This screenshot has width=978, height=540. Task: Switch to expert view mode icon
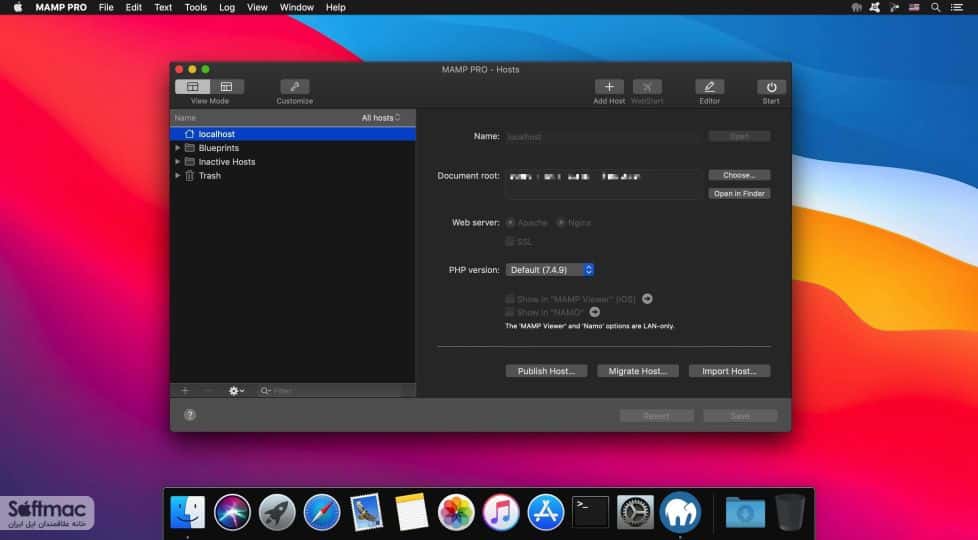226,87
